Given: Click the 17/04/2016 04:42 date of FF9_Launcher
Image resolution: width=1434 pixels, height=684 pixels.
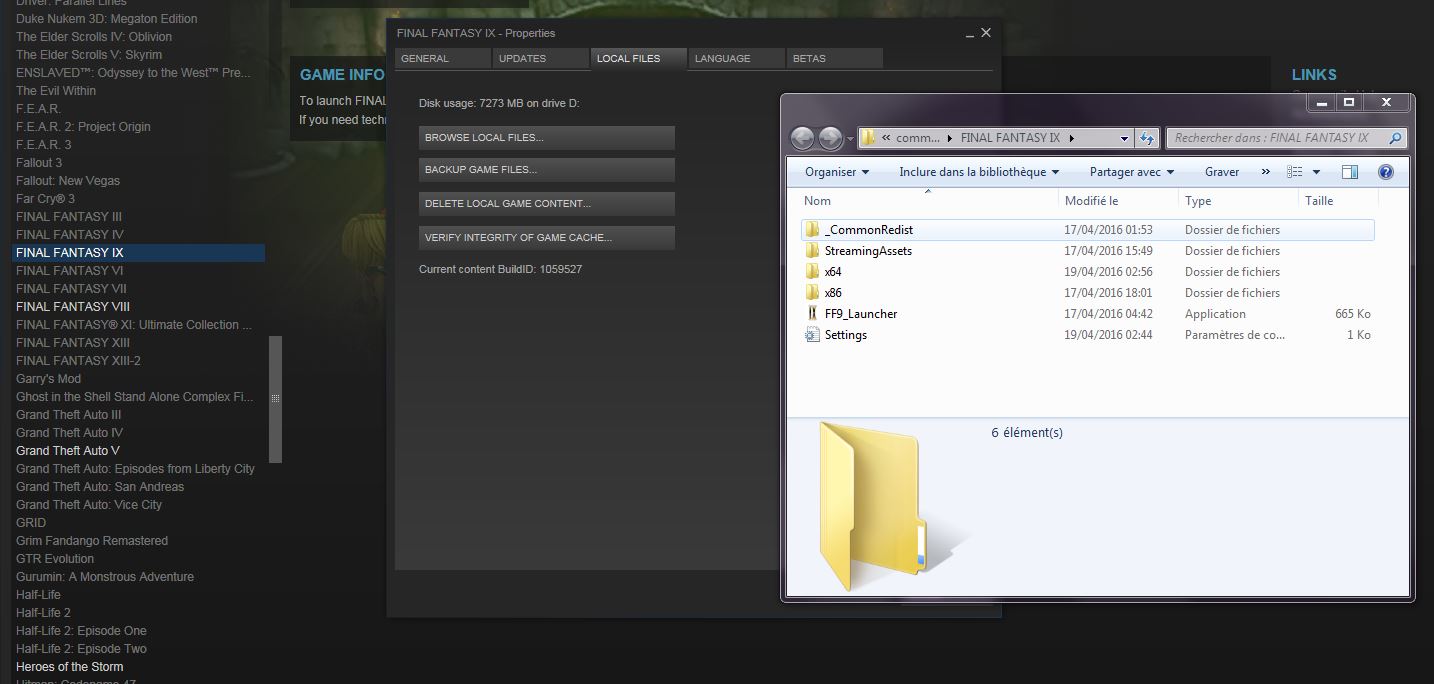Looking at the screenshot, I should (x=1108, y=314).
